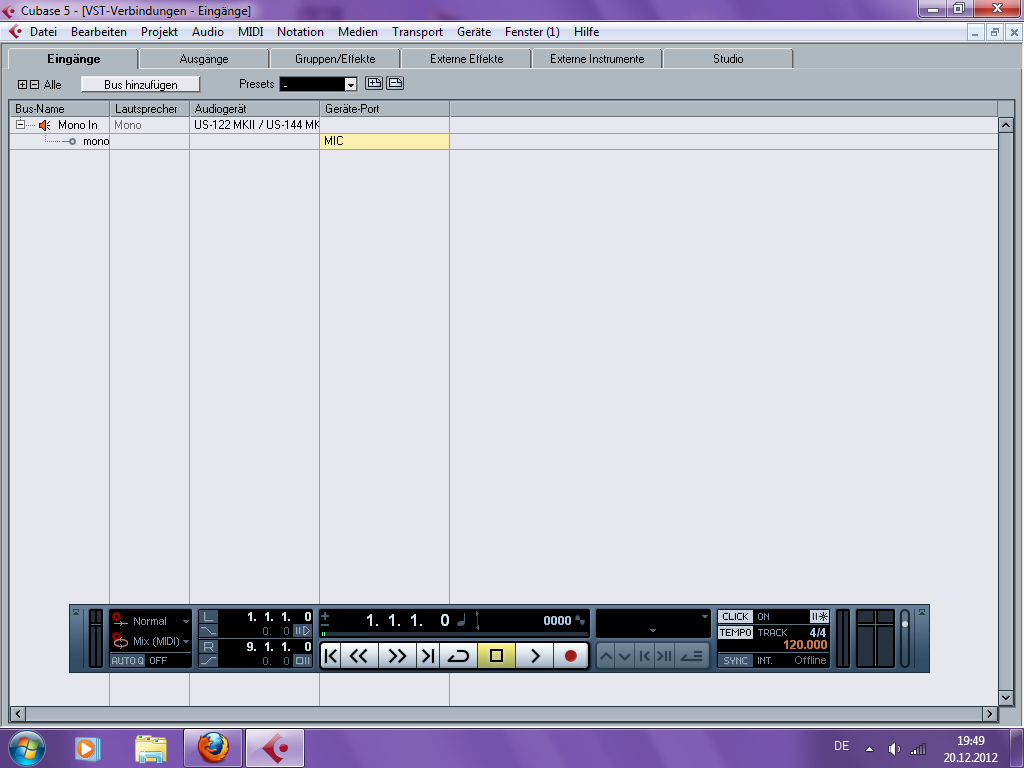The image size is (1024, 768).
Task: Toggle the TEMPO track button
Action: pyautogui.click(x=735, y=632)
